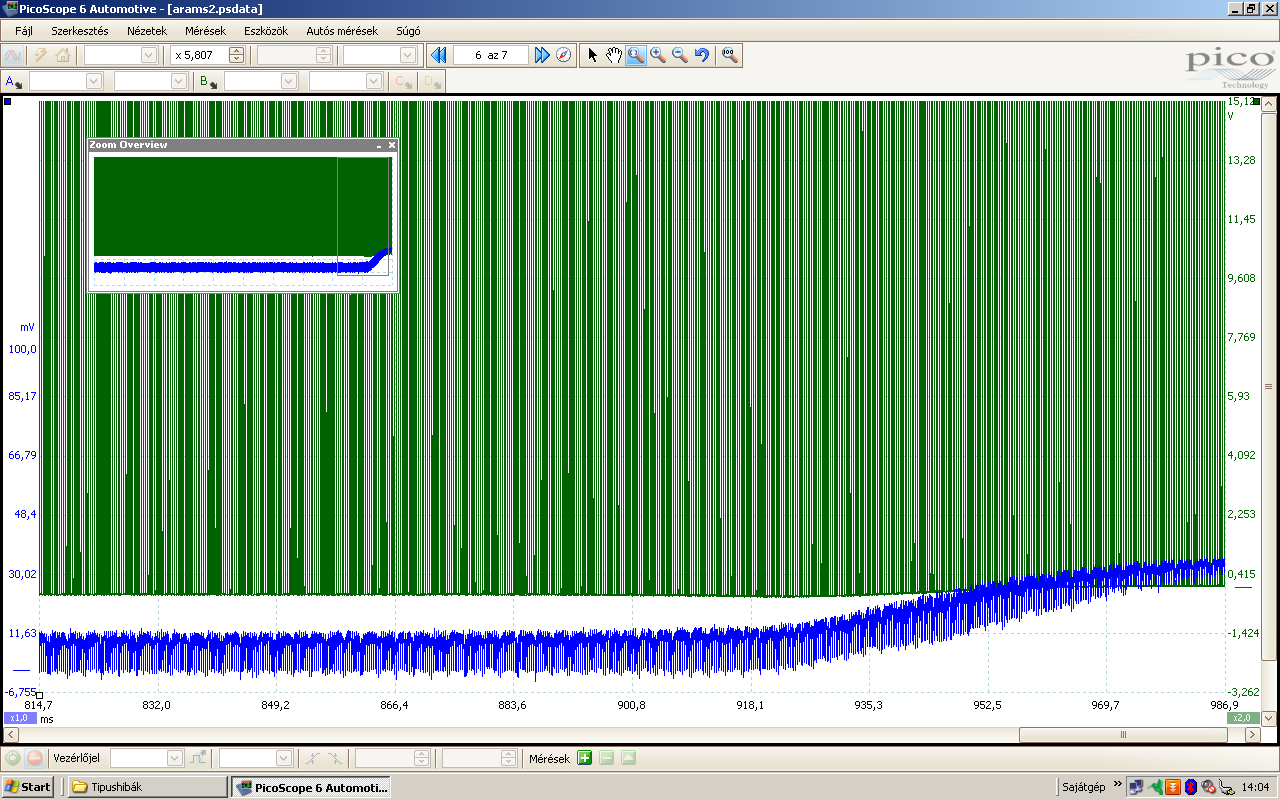Open the Nézetek menu

pyautogui.click(x=147, y=31)
